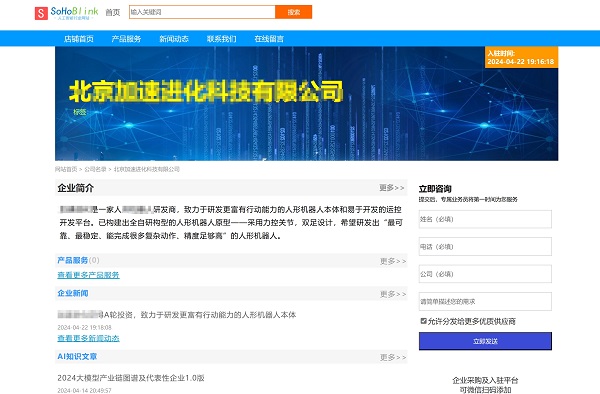Click the 立即咨询 form heading
The height and width of the screenshot is (394, 600).
point(435,189)
